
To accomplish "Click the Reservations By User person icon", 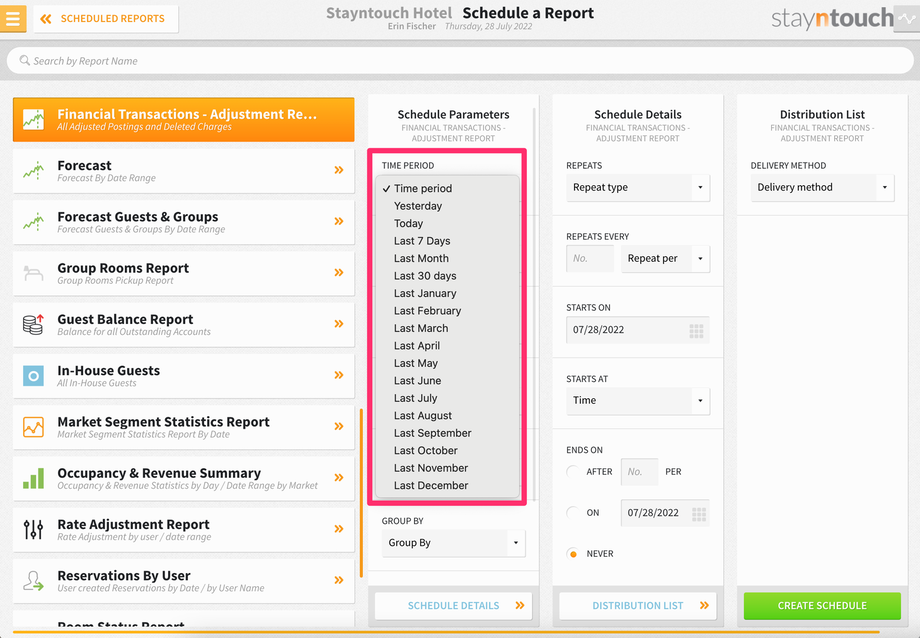I will 33,580.
